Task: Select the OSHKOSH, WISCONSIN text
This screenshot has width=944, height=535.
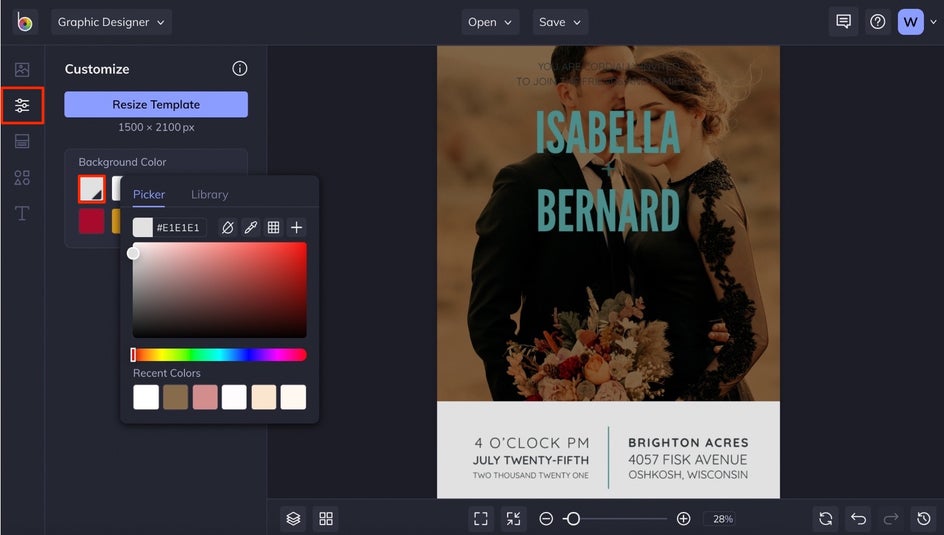Action: coord(688,475)
